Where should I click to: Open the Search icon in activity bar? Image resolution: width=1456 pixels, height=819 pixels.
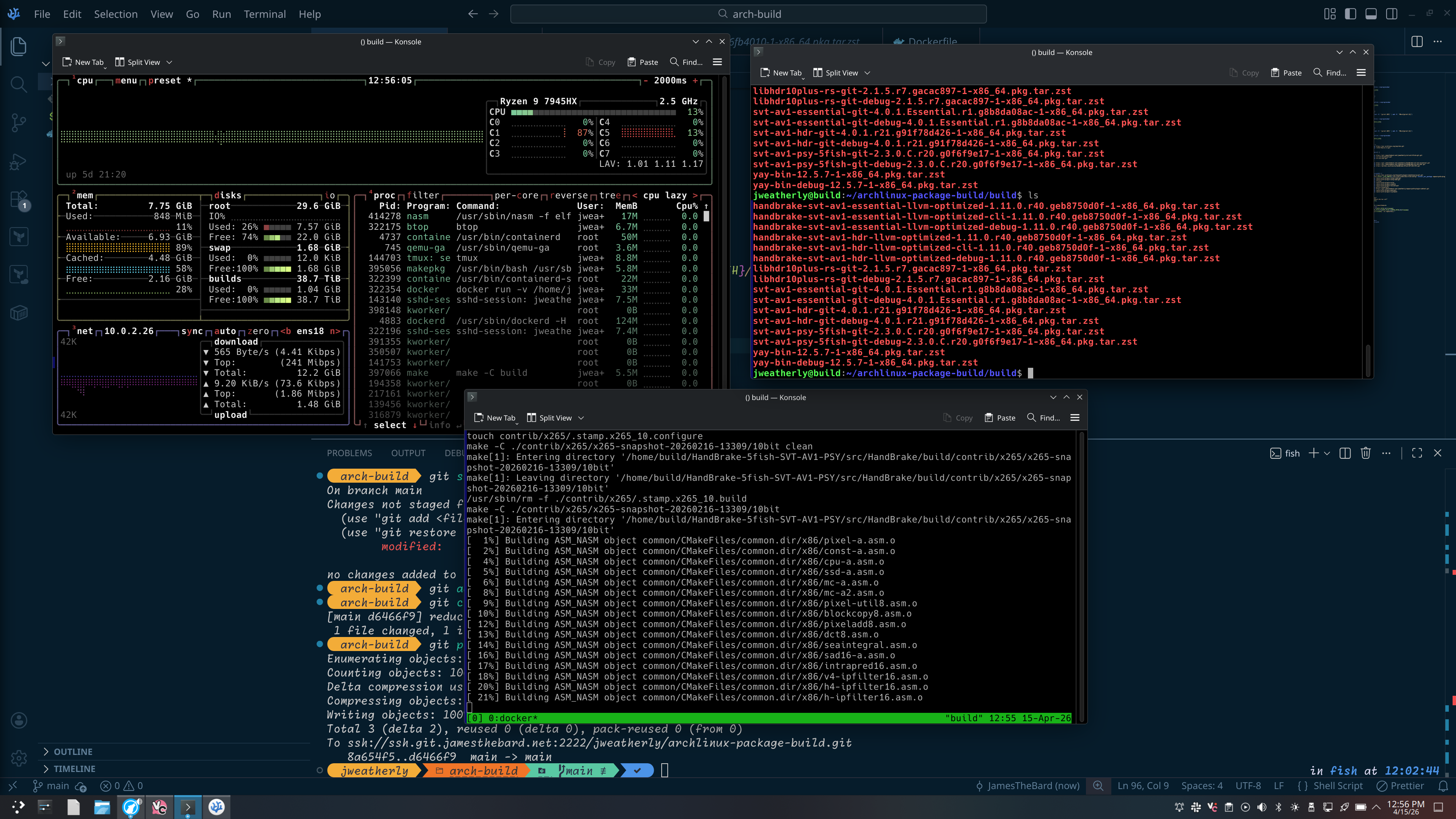point(19,85)
